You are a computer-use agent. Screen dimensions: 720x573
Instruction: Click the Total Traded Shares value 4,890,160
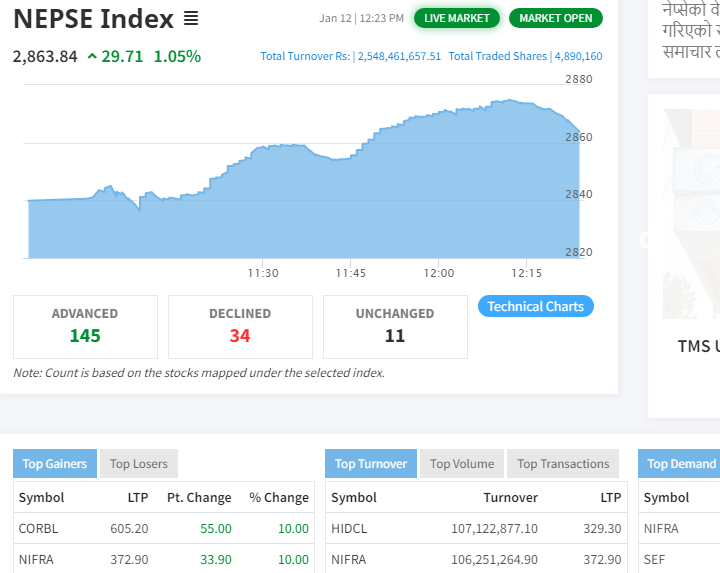[578, 56]
